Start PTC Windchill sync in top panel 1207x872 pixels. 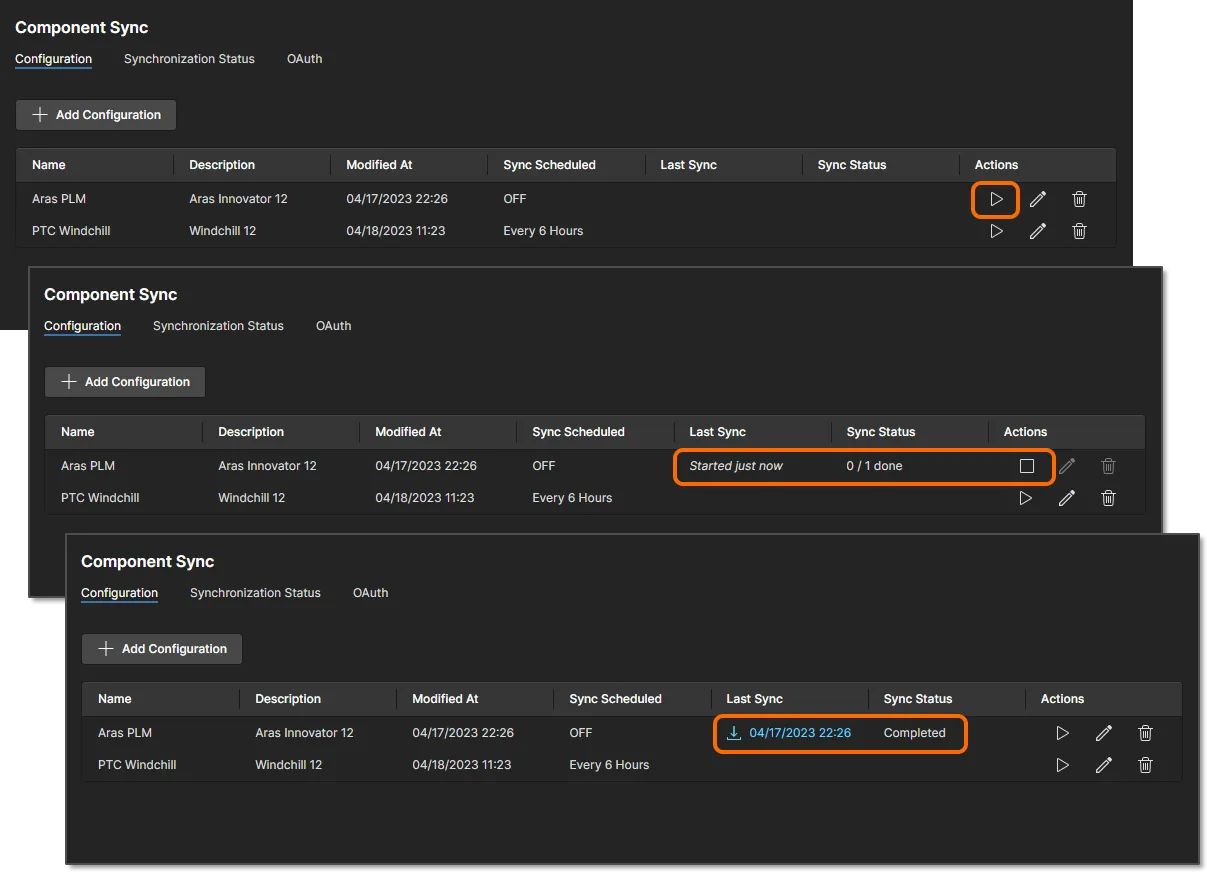[x=996, y=231]
